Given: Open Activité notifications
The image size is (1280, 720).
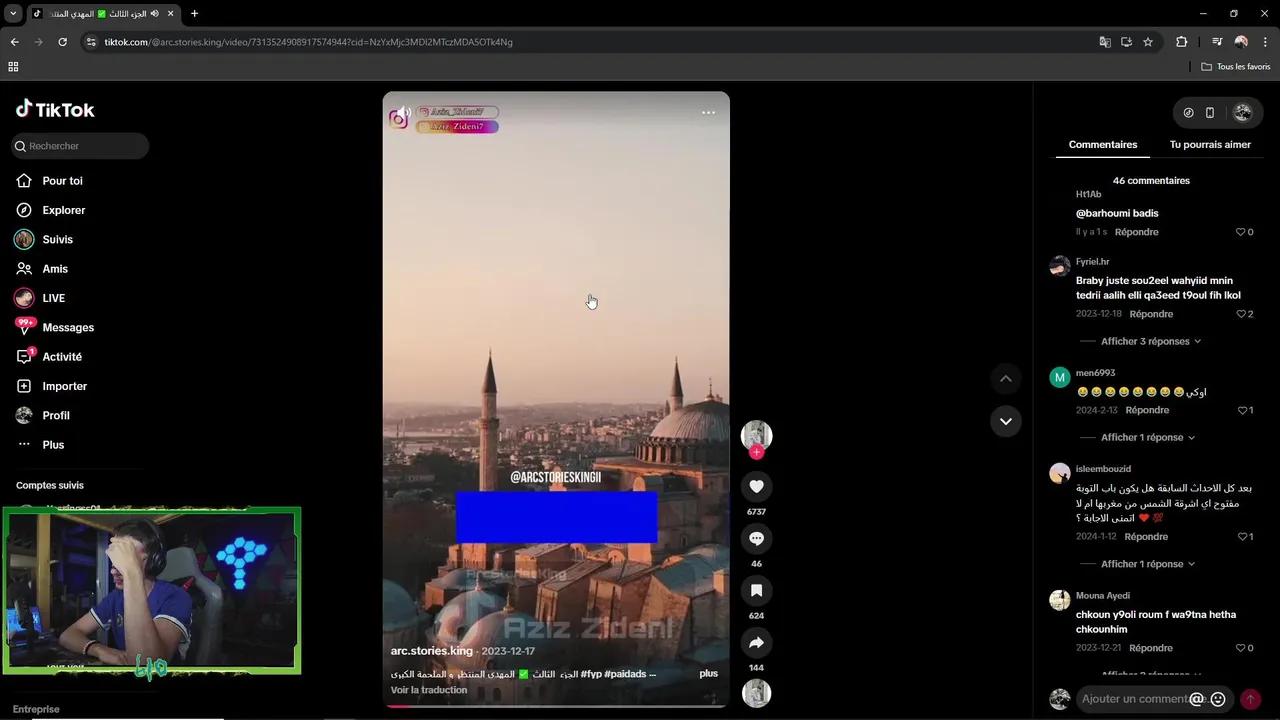Looking at the screenshot, I should click(x=49, y=357).
